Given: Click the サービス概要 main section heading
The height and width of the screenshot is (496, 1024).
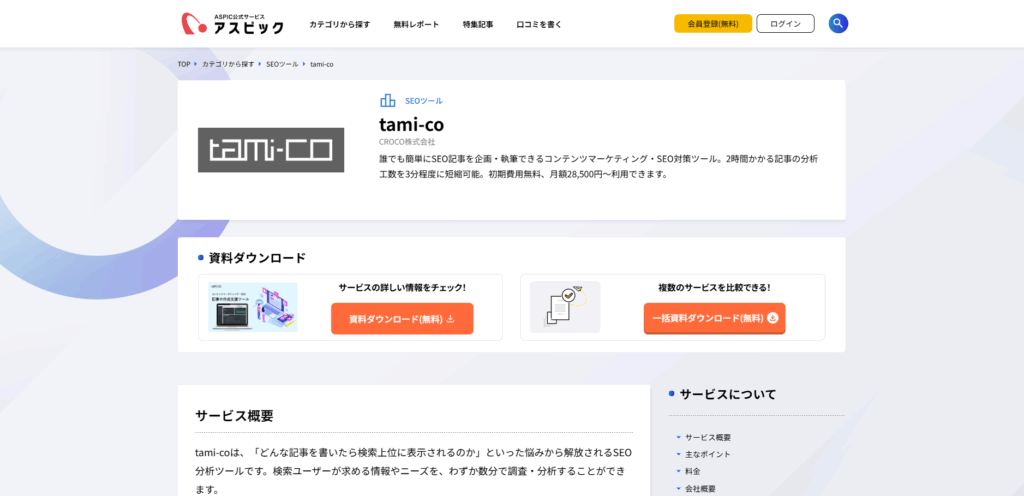Looking at the screenshot, I should [x=234, y=416].
